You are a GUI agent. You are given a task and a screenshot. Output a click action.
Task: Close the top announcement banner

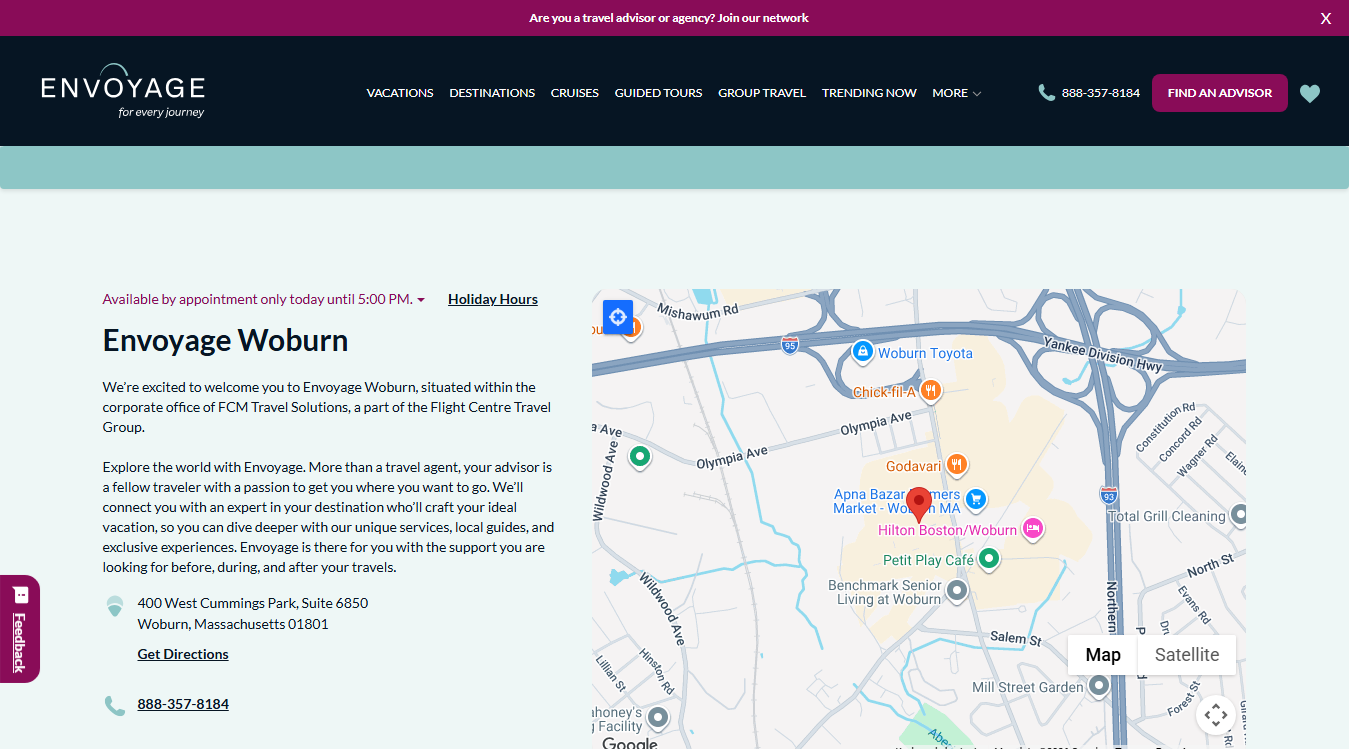click(x=1326, y=18)
